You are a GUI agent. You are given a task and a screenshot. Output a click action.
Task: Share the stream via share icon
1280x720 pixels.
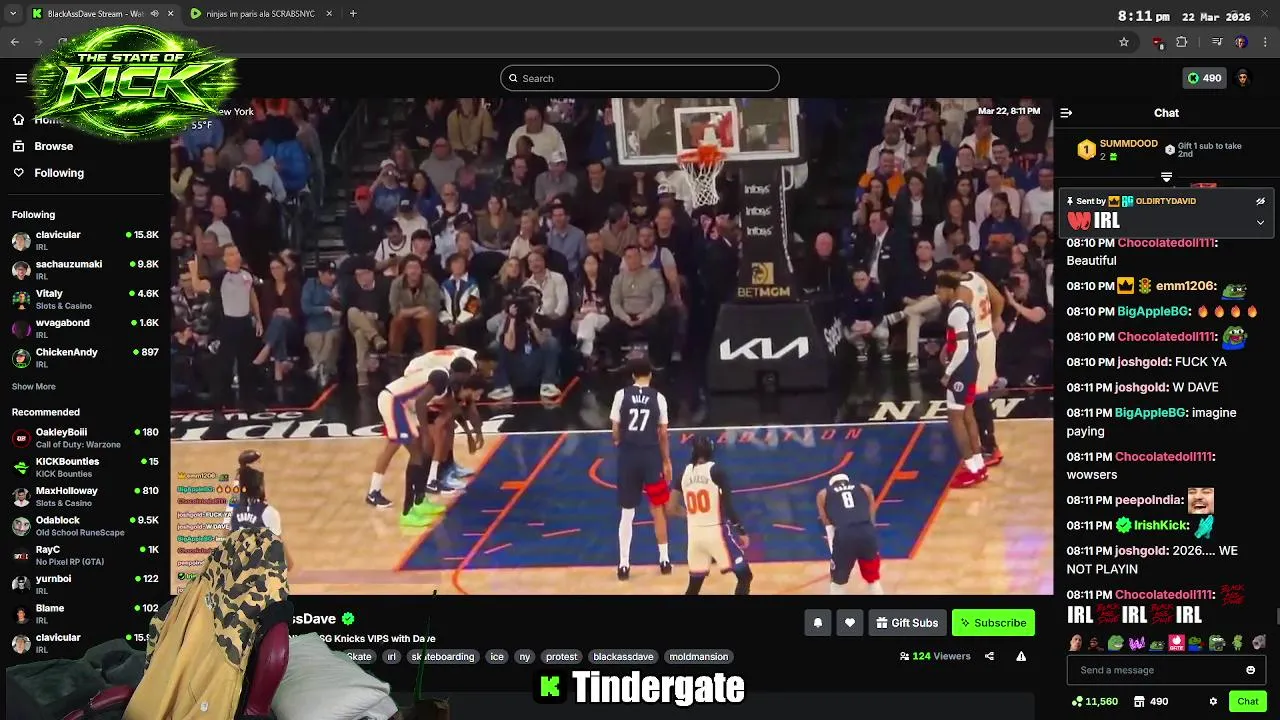pyautogui.click(x=989, y=657)
